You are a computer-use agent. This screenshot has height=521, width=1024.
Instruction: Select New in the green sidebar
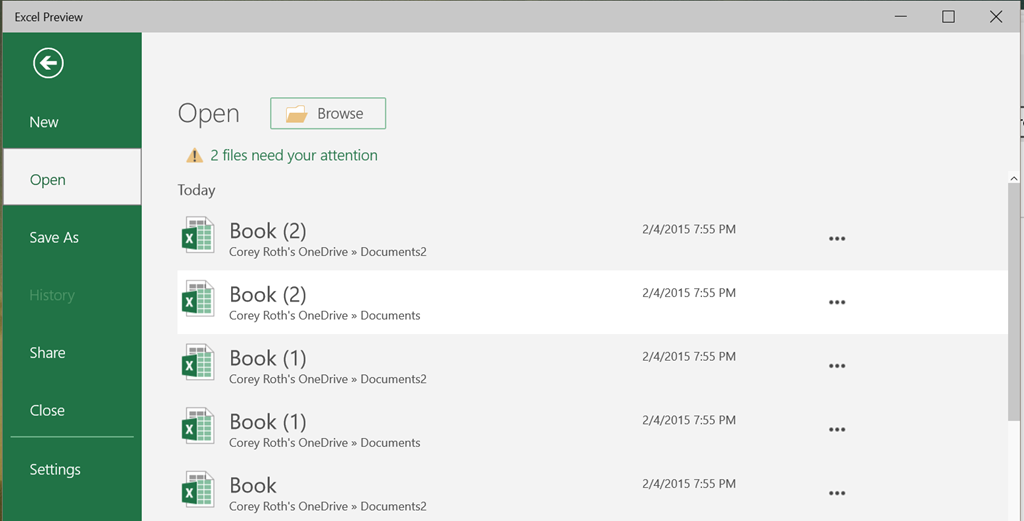pyautogui.click(x=72, y=122)
